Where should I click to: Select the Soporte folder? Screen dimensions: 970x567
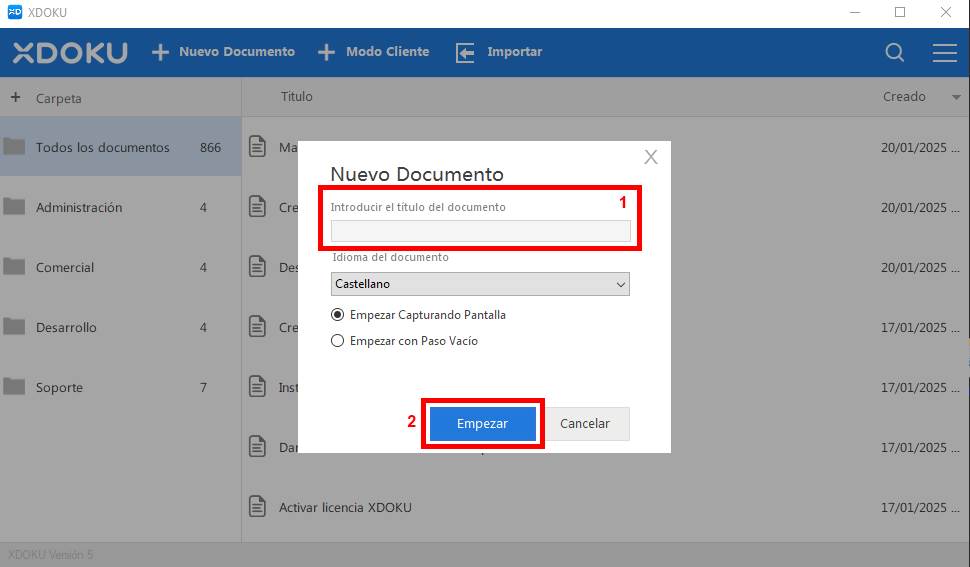(121, 386)
